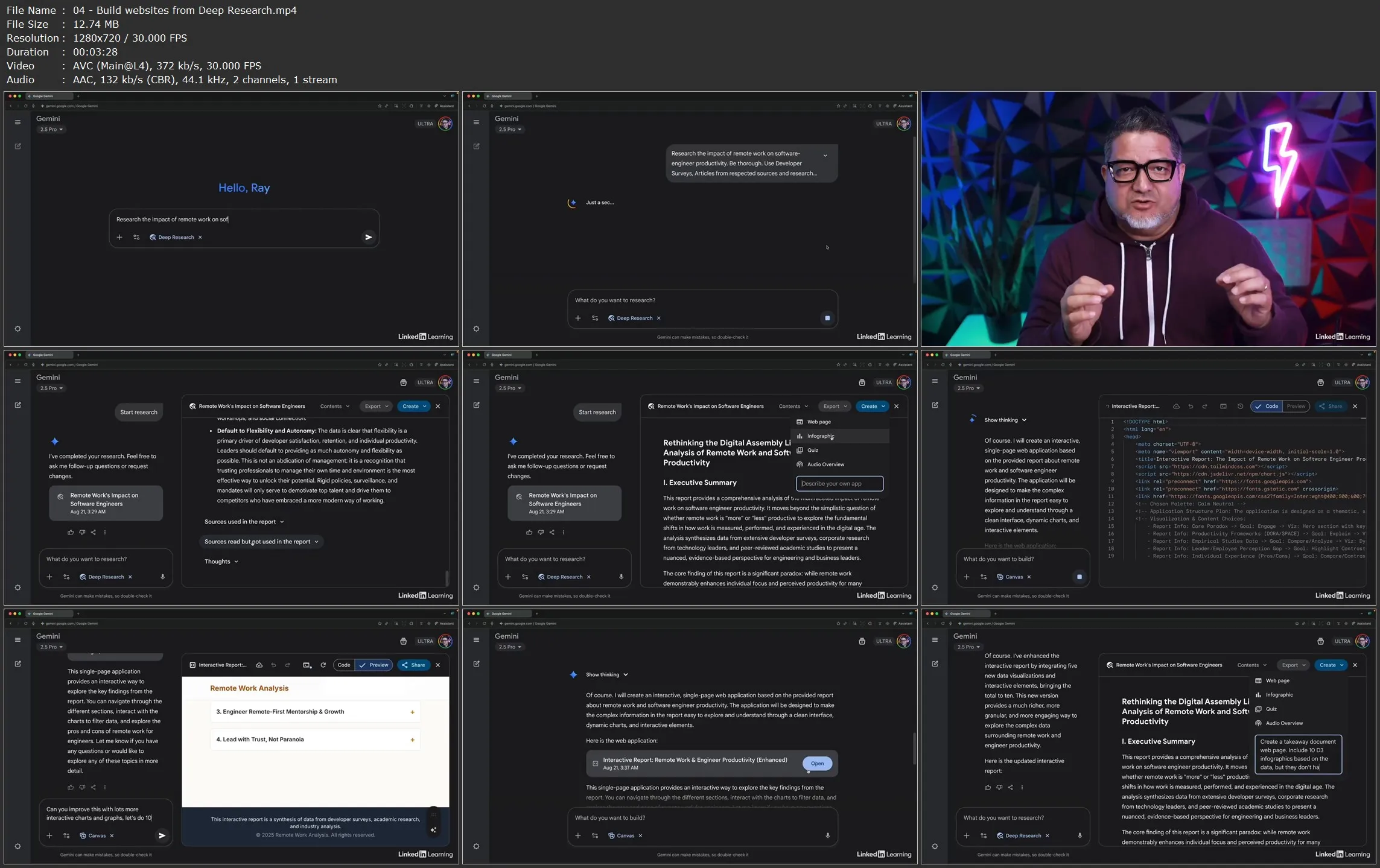Screen dimensions: 1380x868
Task: Click the redo arrow in the HTML code frame toolbar
Action: pos(1205,406)
